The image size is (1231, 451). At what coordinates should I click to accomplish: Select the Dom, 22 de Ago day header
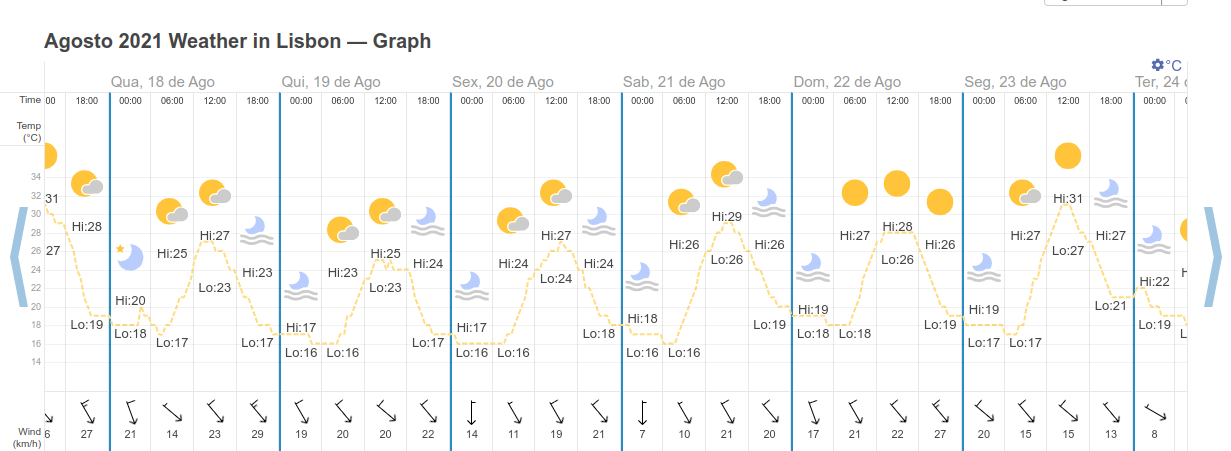tap(845, 82)
